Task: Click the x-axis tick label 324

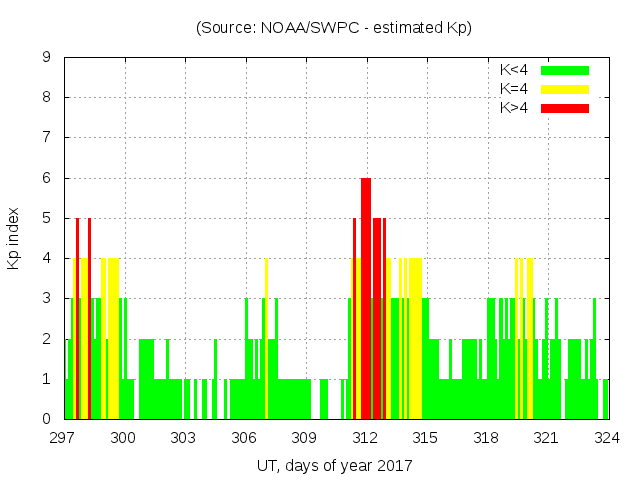Action: 607,437
